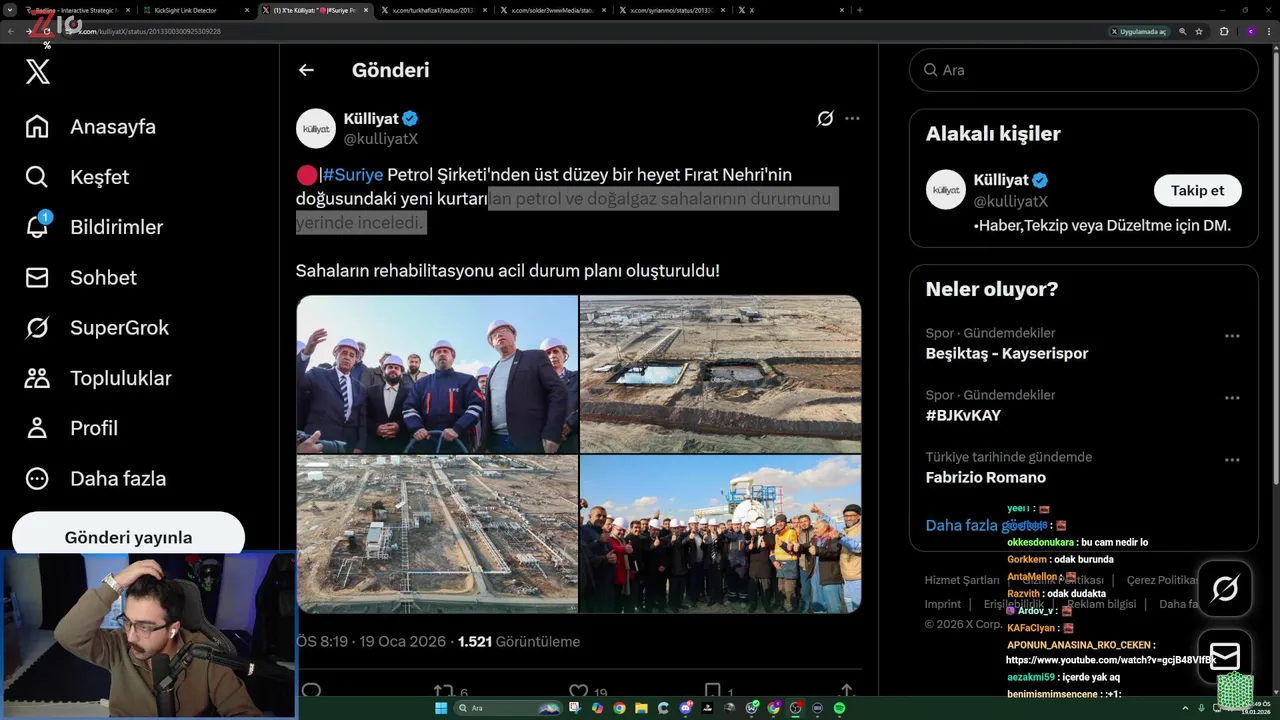Click the Gönderi yayınla button
Viewport: 1280px width, 720px height.
128,536
